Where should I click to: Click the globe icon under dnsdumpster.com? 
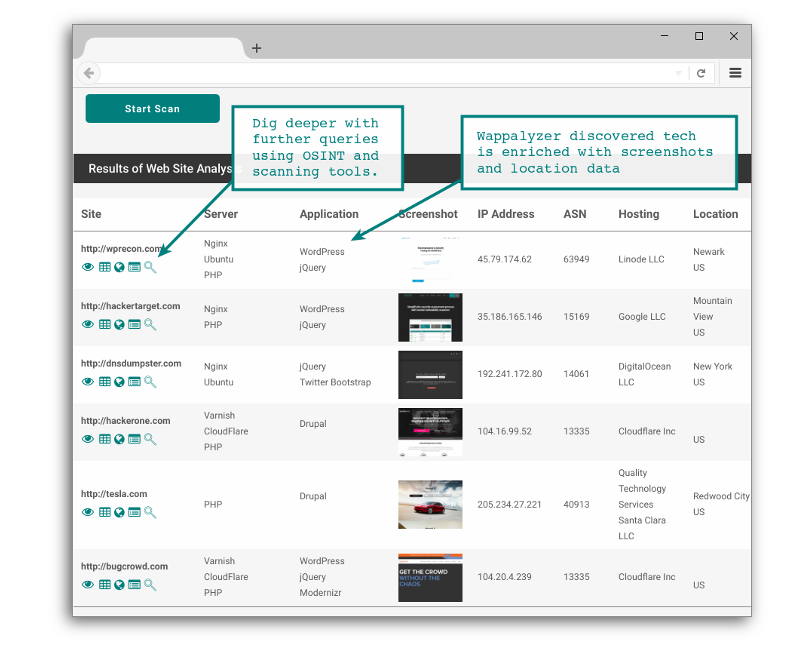click(x=119, y=381)
